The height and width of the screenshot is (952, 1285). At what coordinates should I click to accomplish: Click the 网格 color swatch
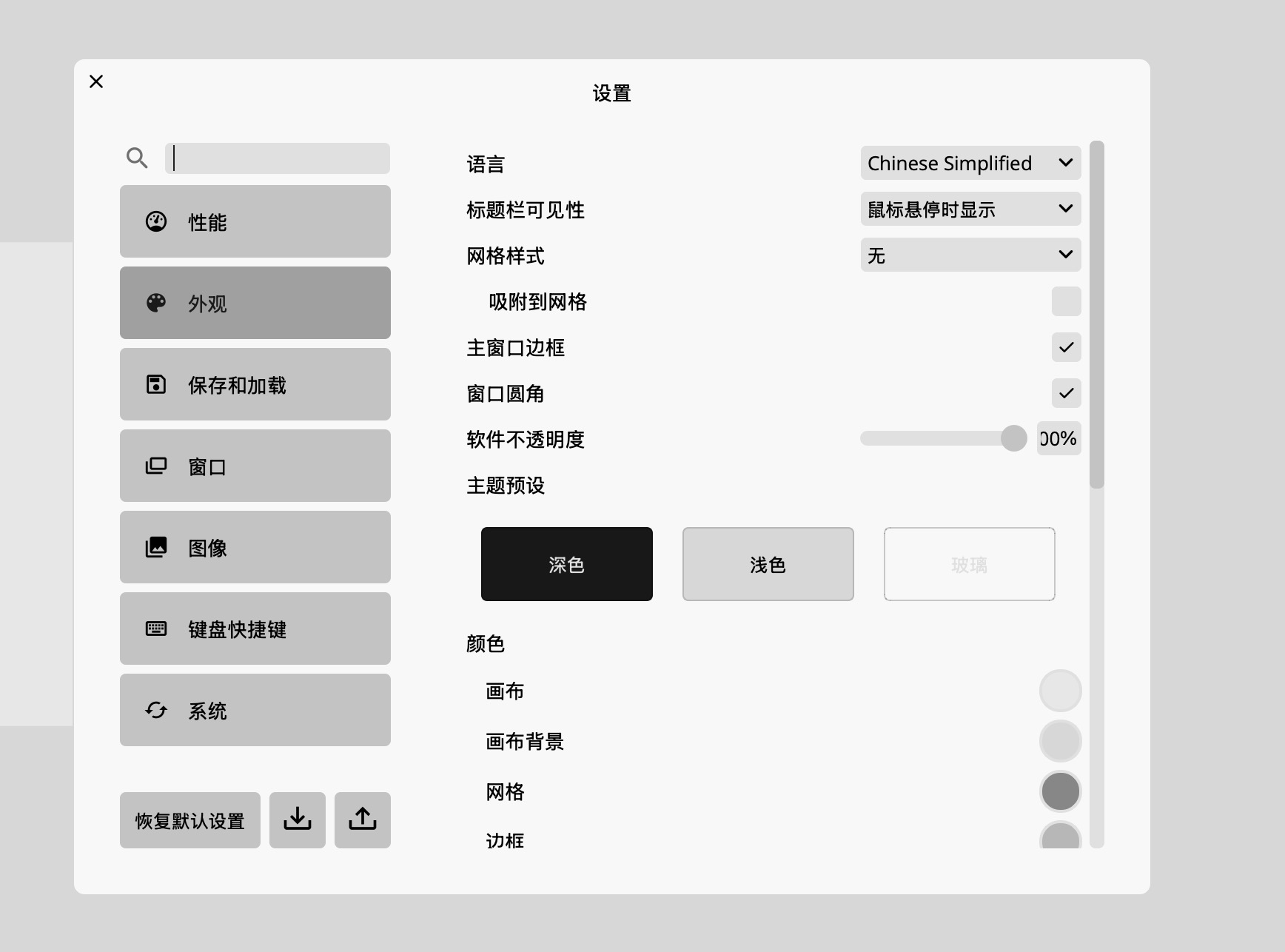(1060, 791)
